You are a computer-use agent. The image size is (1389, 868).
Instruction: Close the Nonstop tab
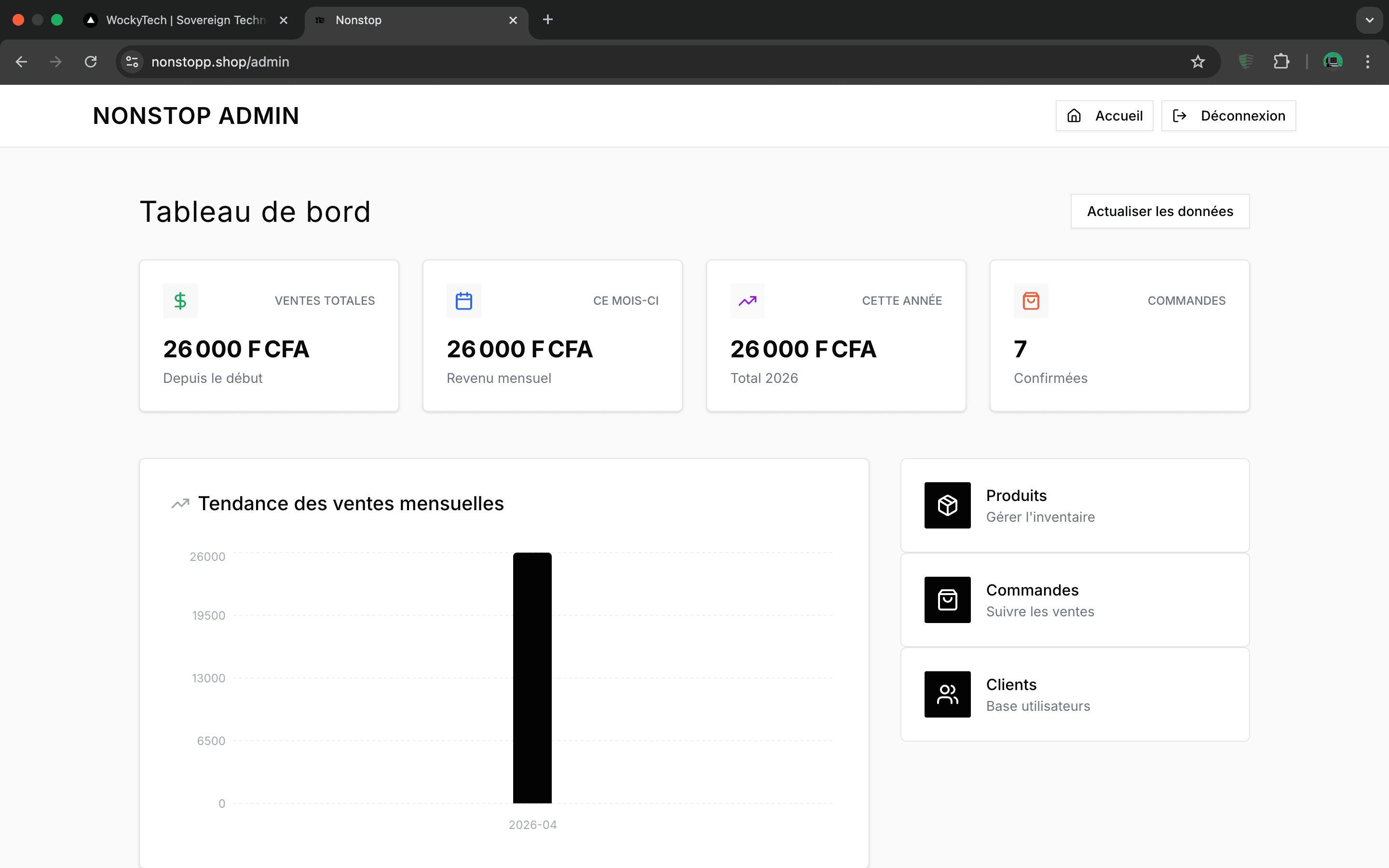click(513, 20)
